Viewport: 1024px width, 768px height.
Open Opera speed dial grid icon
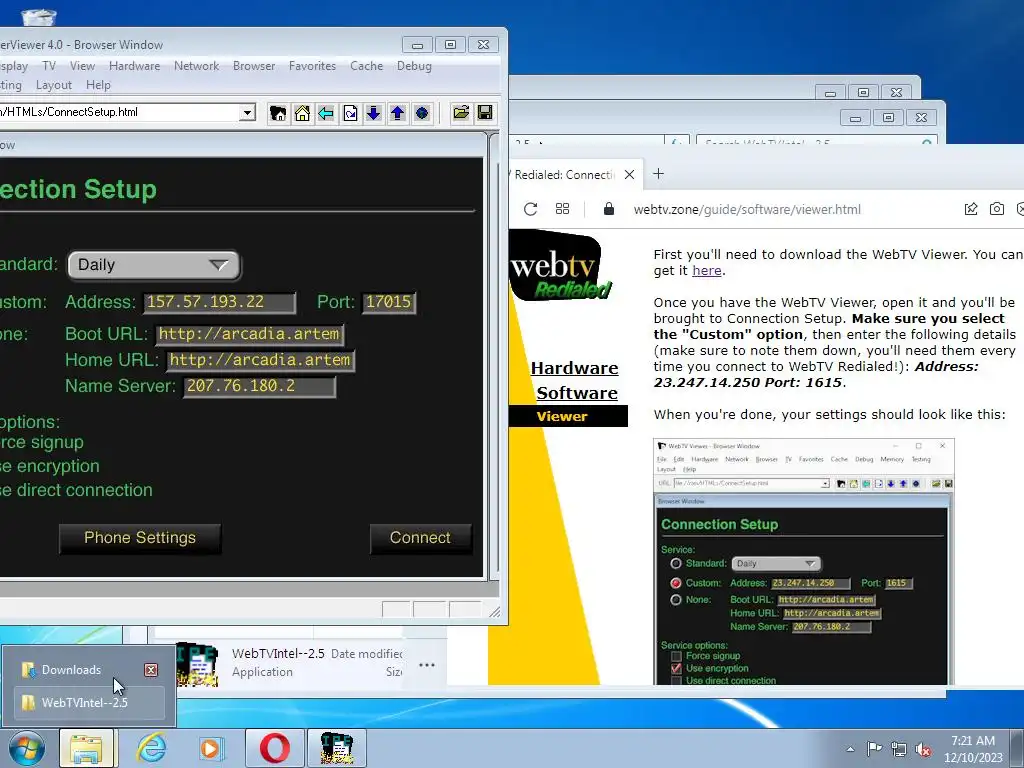[562, 209]
